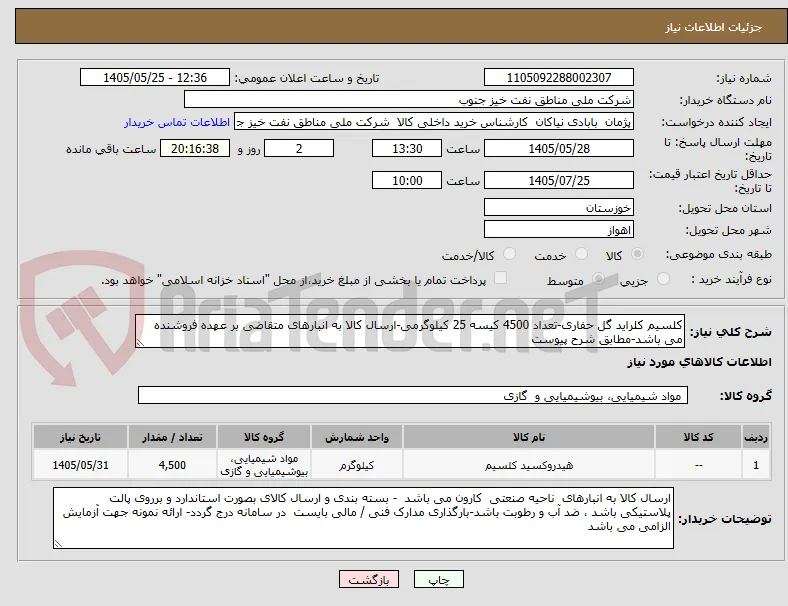This screenshot has width=788, height=606.
Task: Click the جزئیات اطلاعات نیاز page header
Action: (x=714, y=27)
